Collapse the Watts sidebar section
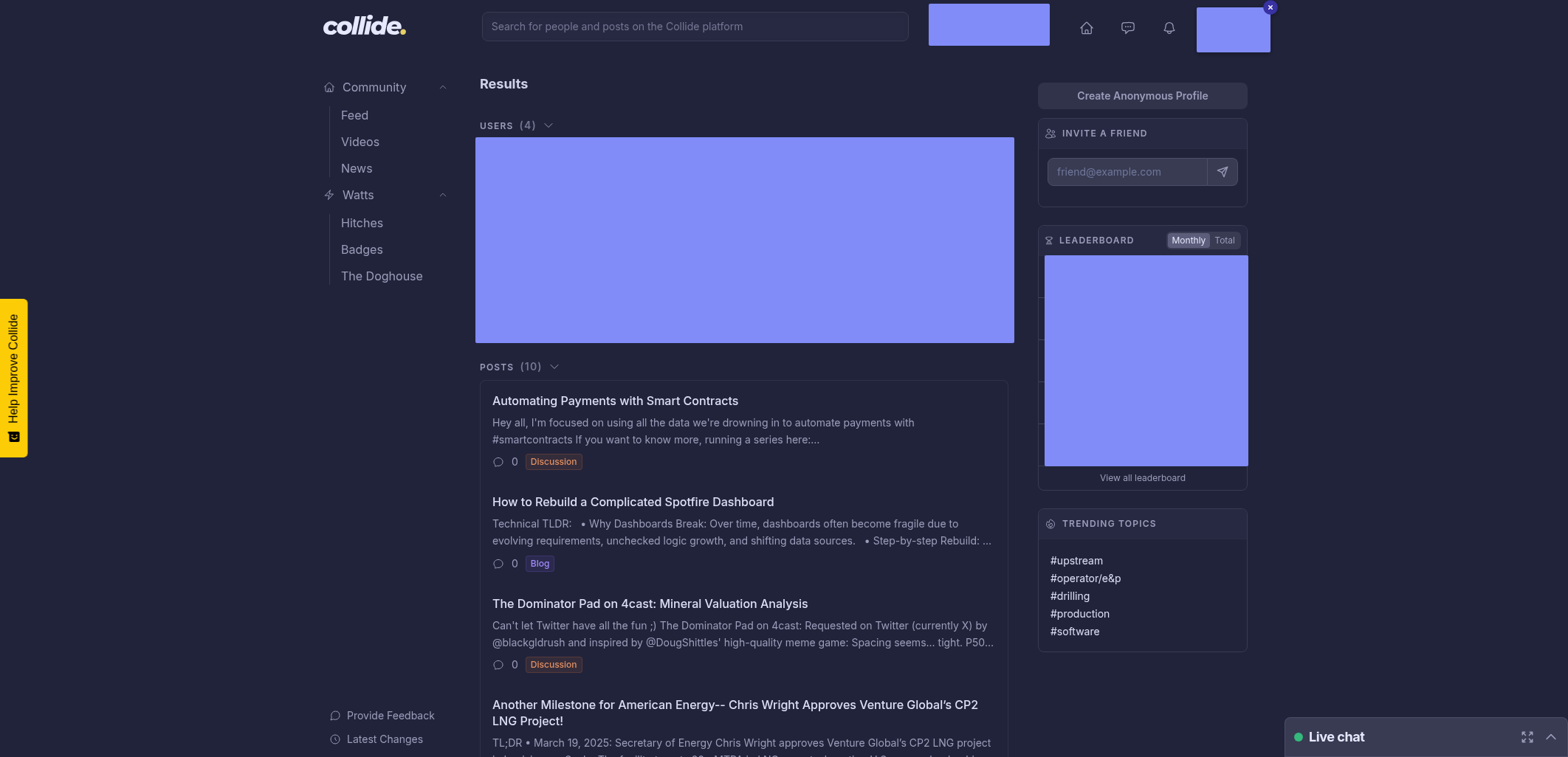This screenshot has width=1568, height=757. (443, 195)
